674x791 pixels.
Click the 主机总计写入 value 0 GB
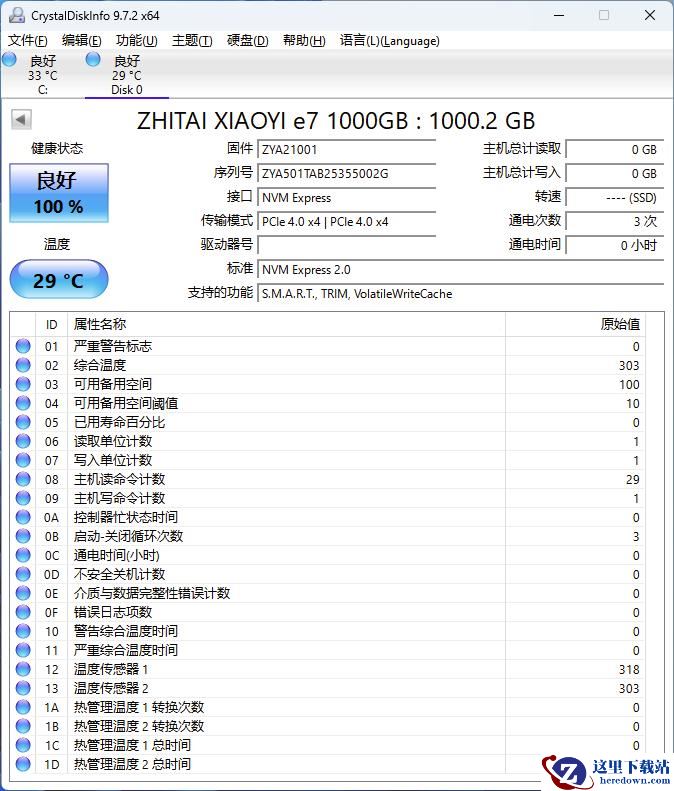coord(614,174)
